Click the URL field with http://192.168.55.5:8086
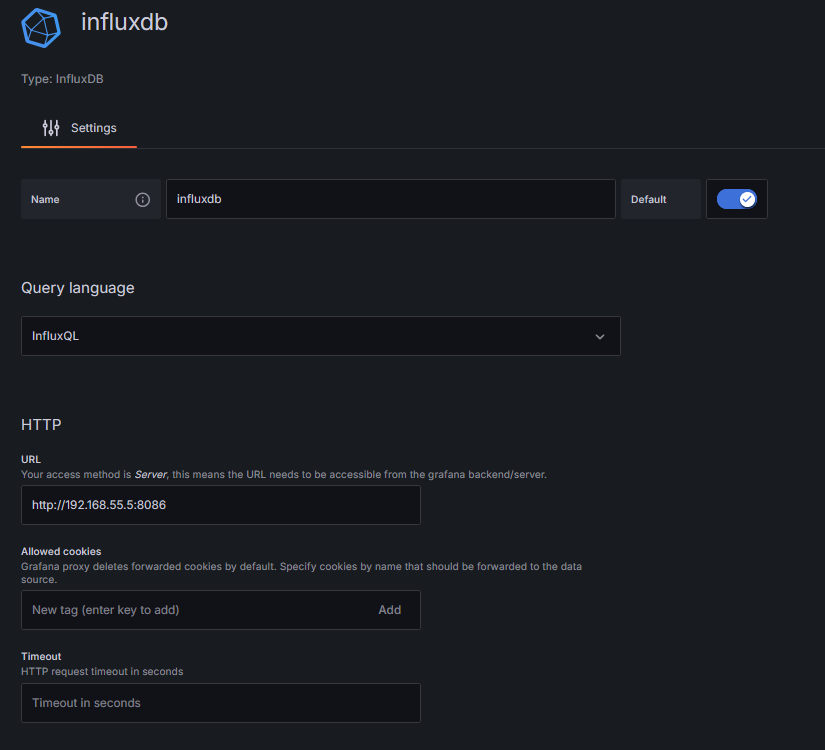Screen dimensions: 825x750 point(220,505)
